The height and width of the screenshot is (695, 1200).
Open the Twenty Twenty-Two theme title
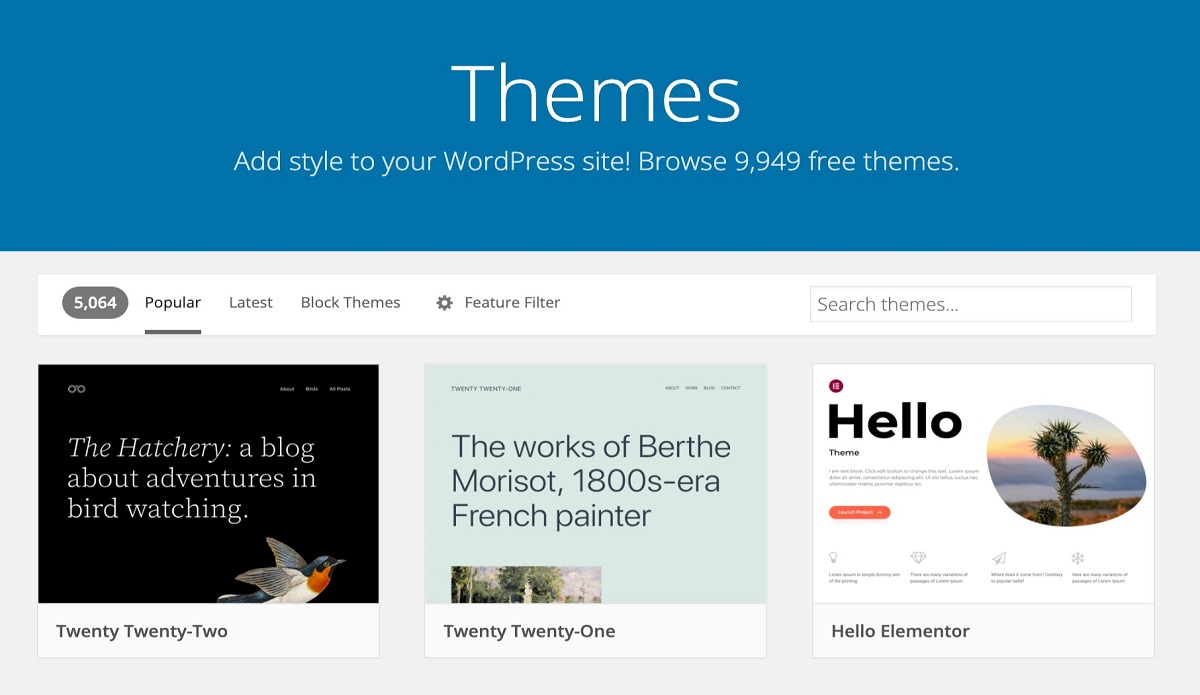coord(142,631)
